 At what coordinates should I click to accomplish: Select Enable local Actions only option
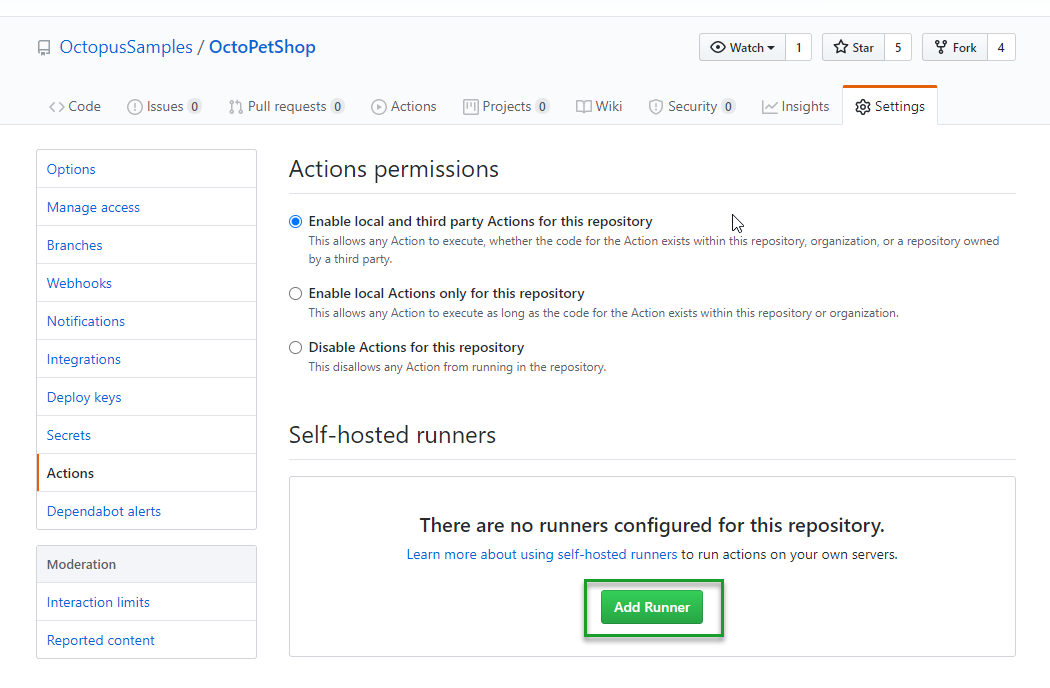click(x=295, y=294)
